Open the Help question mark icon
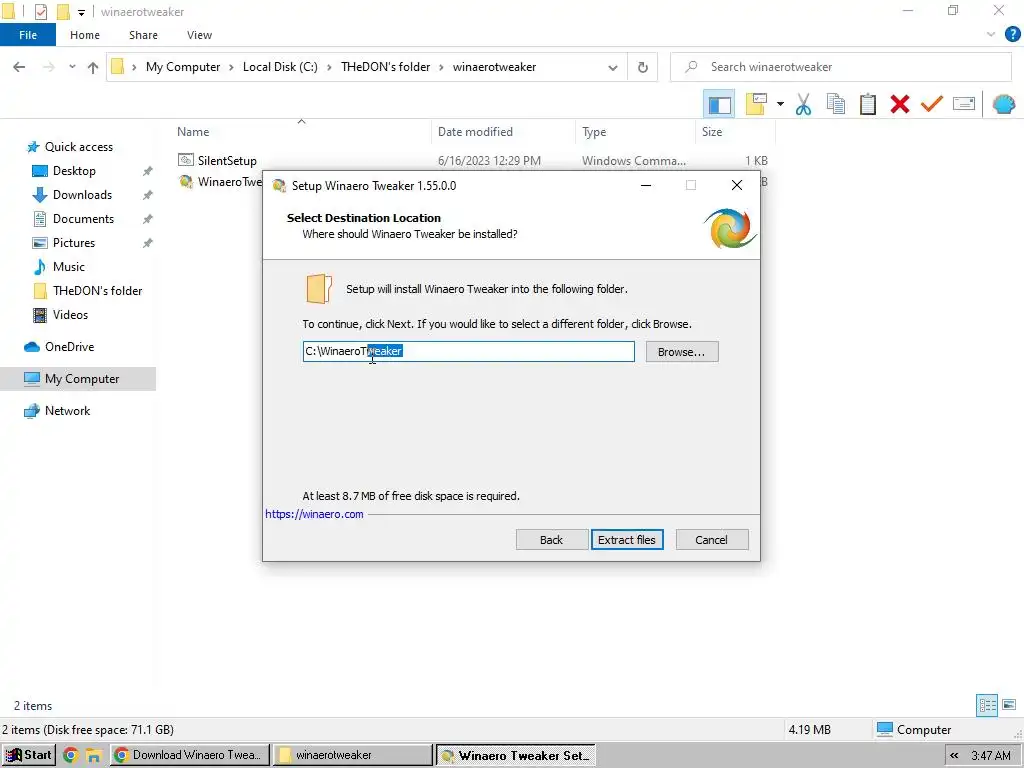1024x768 pixels. coord(1012,35)
